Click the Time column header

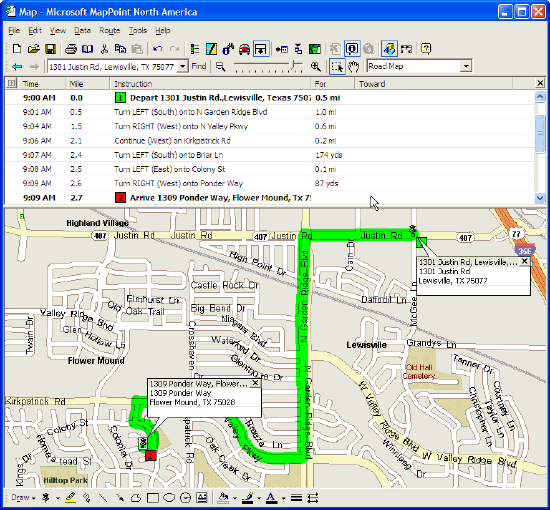42,84
